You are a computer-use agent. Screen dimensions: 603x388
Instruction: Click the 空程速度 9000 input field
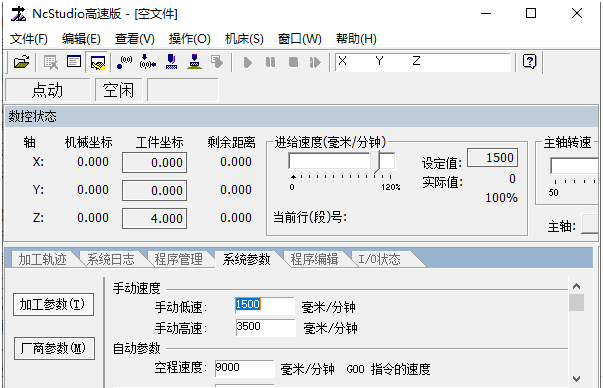(245, 368)
